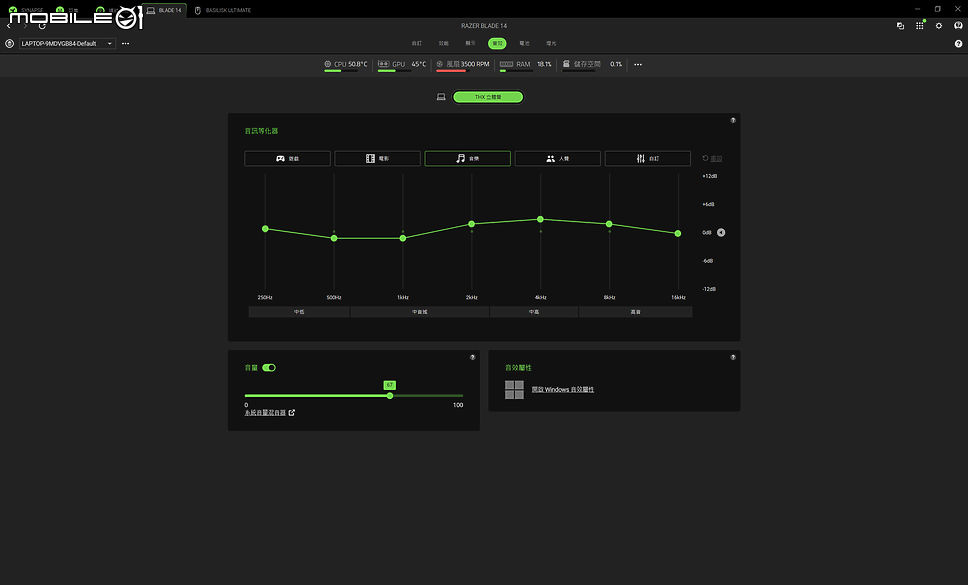Open Windows sound properties link
Viewport: 968px width, 585px height.
coord(563,390)
